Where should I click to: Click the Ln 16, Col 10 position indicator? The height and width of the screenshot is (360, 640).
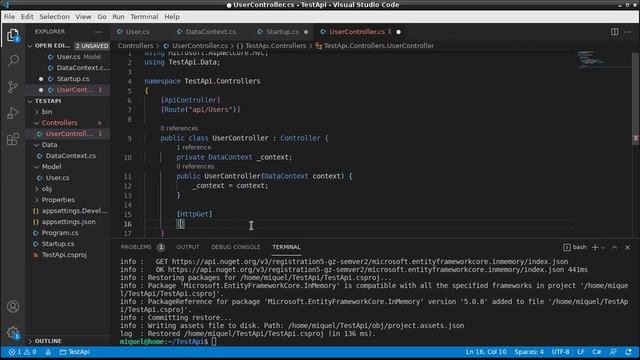pos(486,352)
